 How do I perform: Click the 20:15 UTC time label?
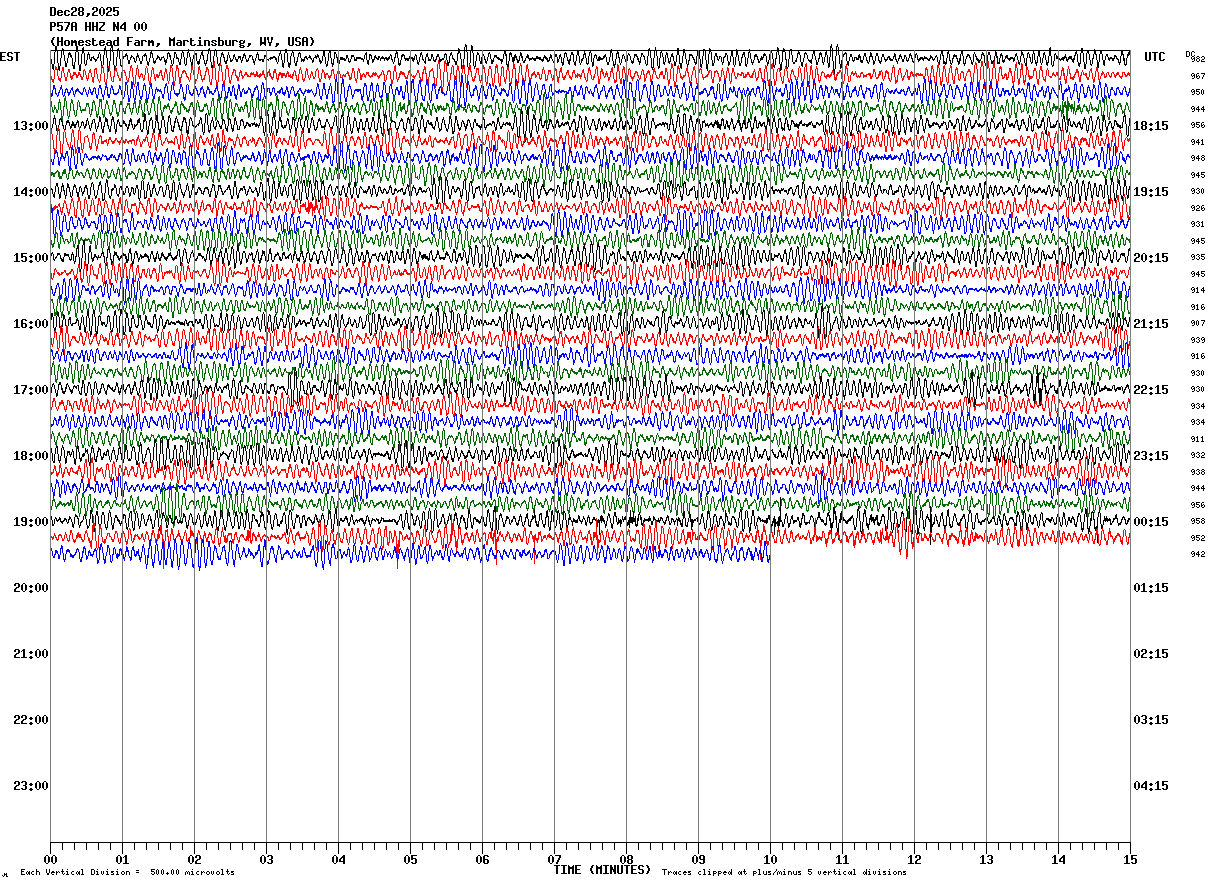1150,258
